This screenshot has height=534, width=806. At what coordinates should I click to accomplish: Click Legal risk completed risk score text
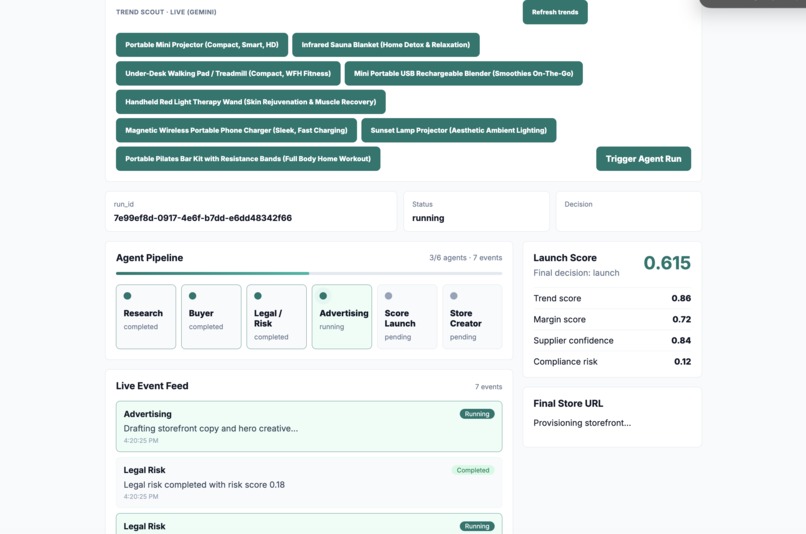[204, 485]
